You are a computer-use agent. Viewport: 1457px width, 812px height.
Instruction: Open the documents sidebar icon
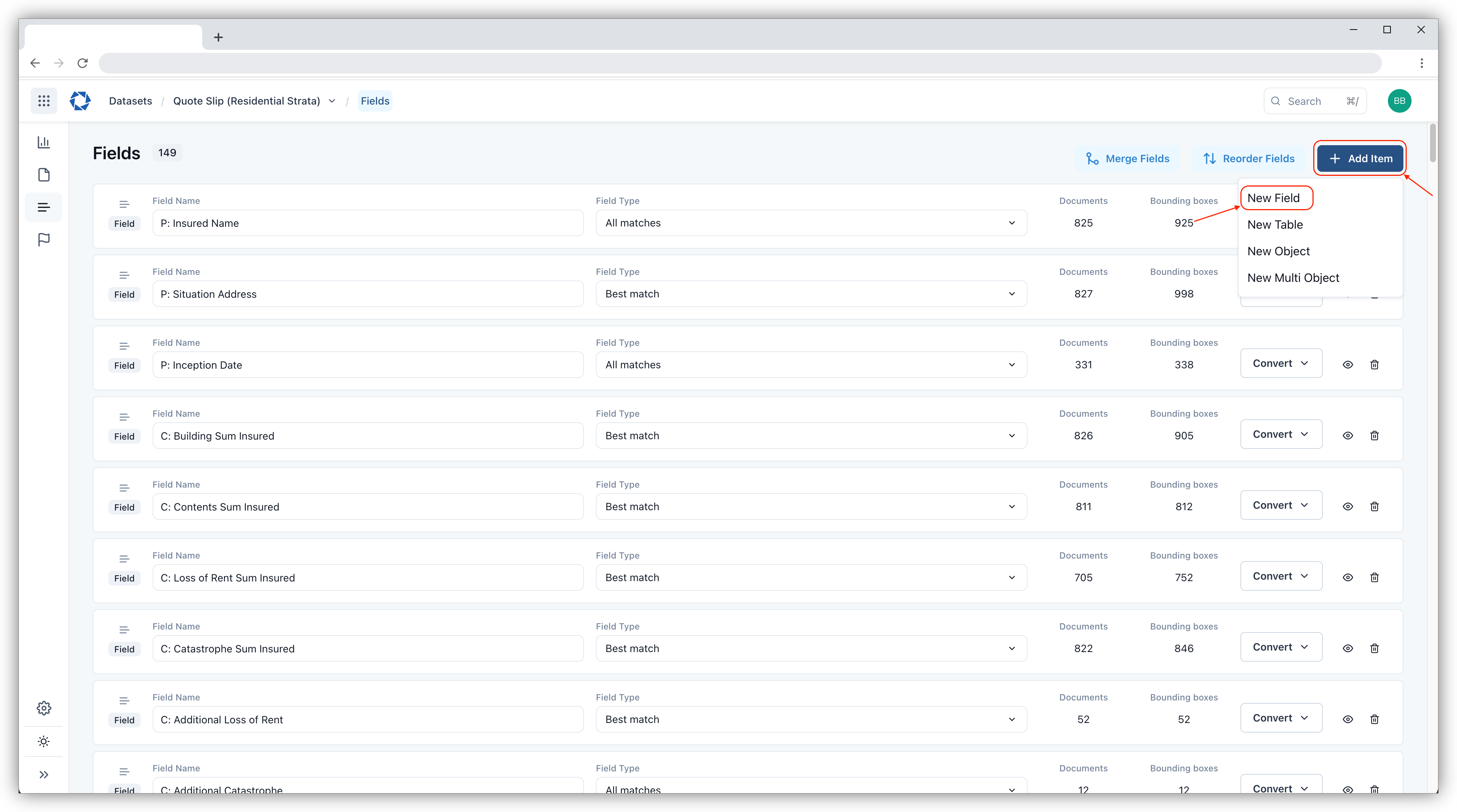click(44, 175)
